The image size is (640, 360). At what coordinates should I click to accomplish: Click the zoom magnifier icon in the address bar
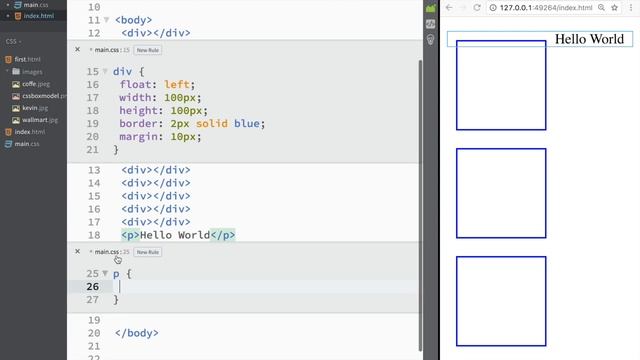point(601,7)
